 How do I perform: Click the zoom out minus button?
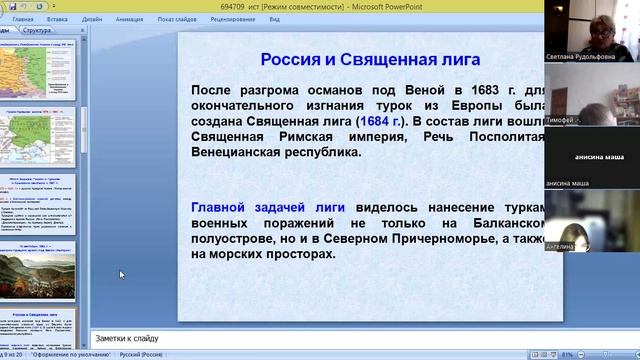click(581, 355)
